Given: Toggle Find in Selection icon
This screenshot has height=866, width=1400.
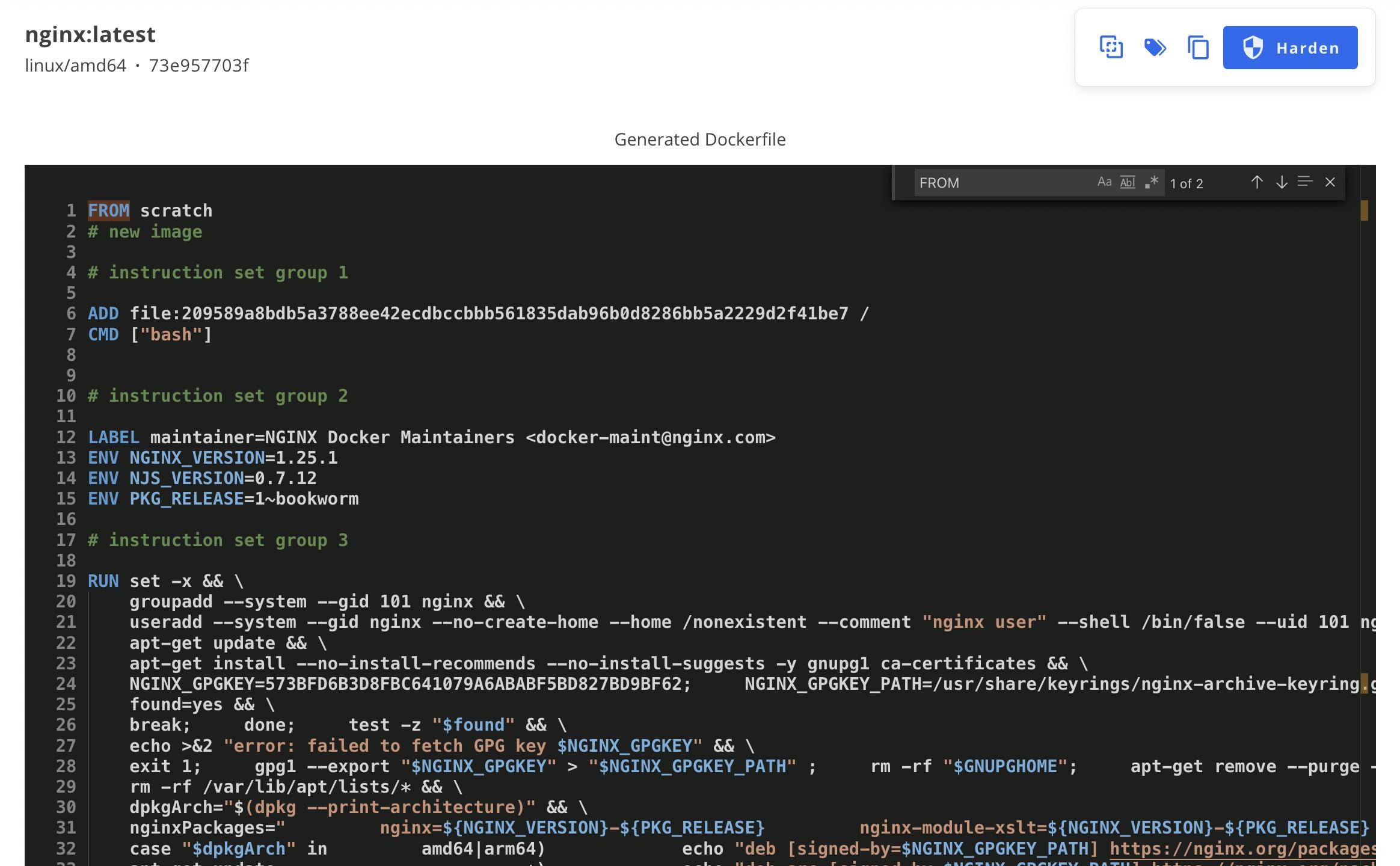Looking at the screenshot, I should (1305, 182).
